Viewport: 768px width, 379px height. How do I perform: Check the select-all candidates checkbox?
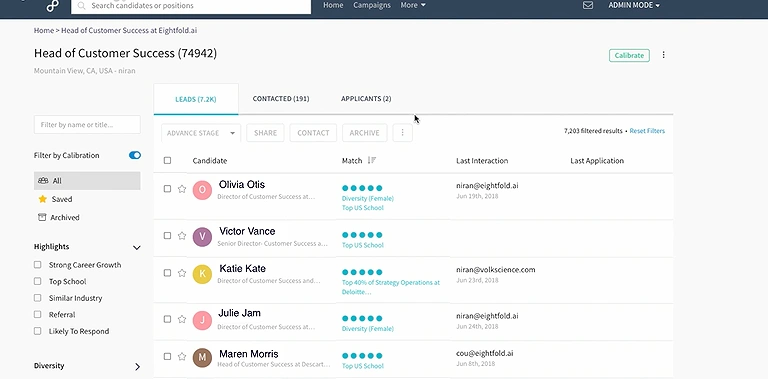[168, 160]
